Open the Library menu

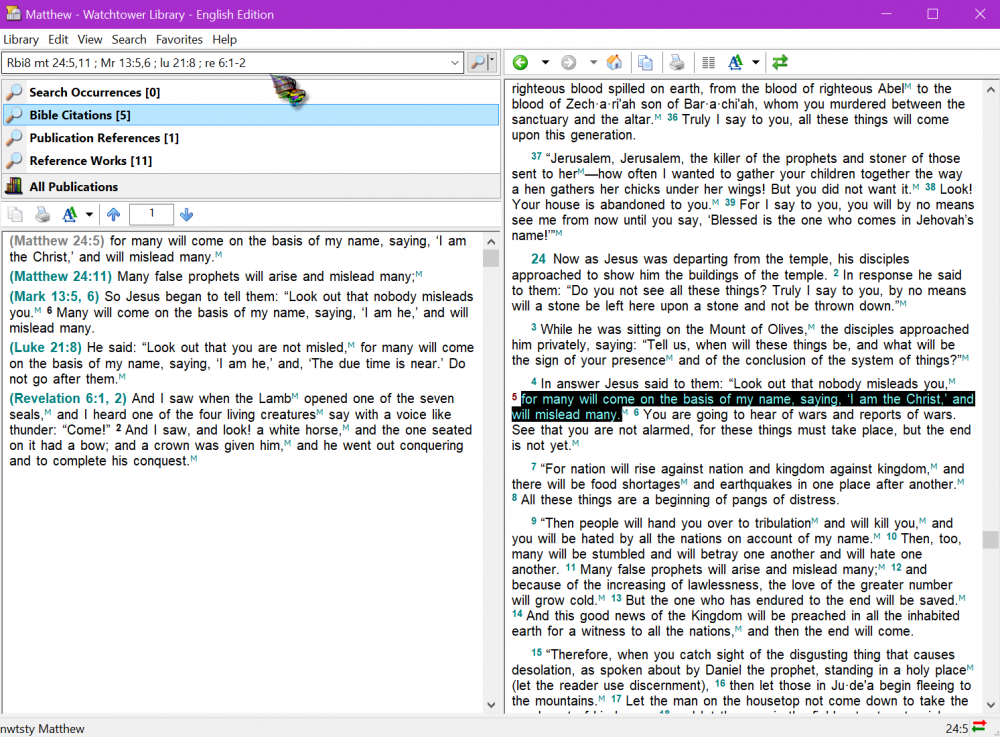coord(21,39)
